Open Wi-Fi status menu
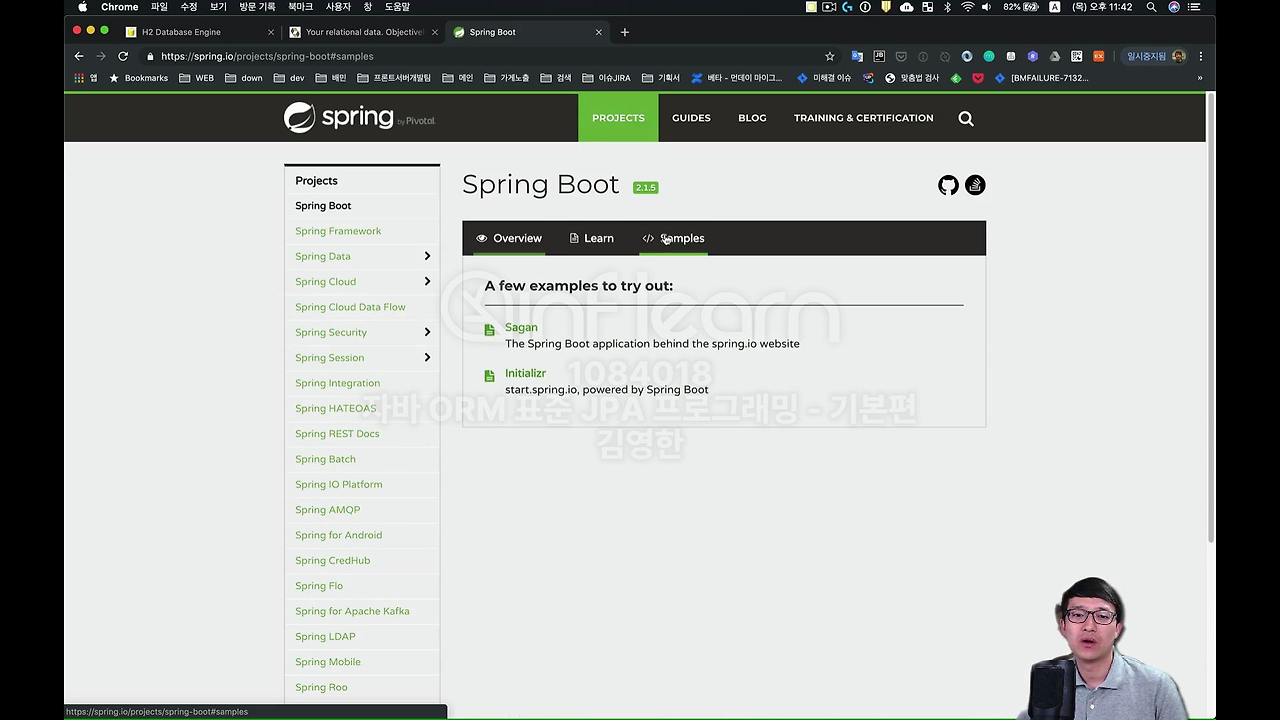 pyautogui.click(x=967, y=7)
